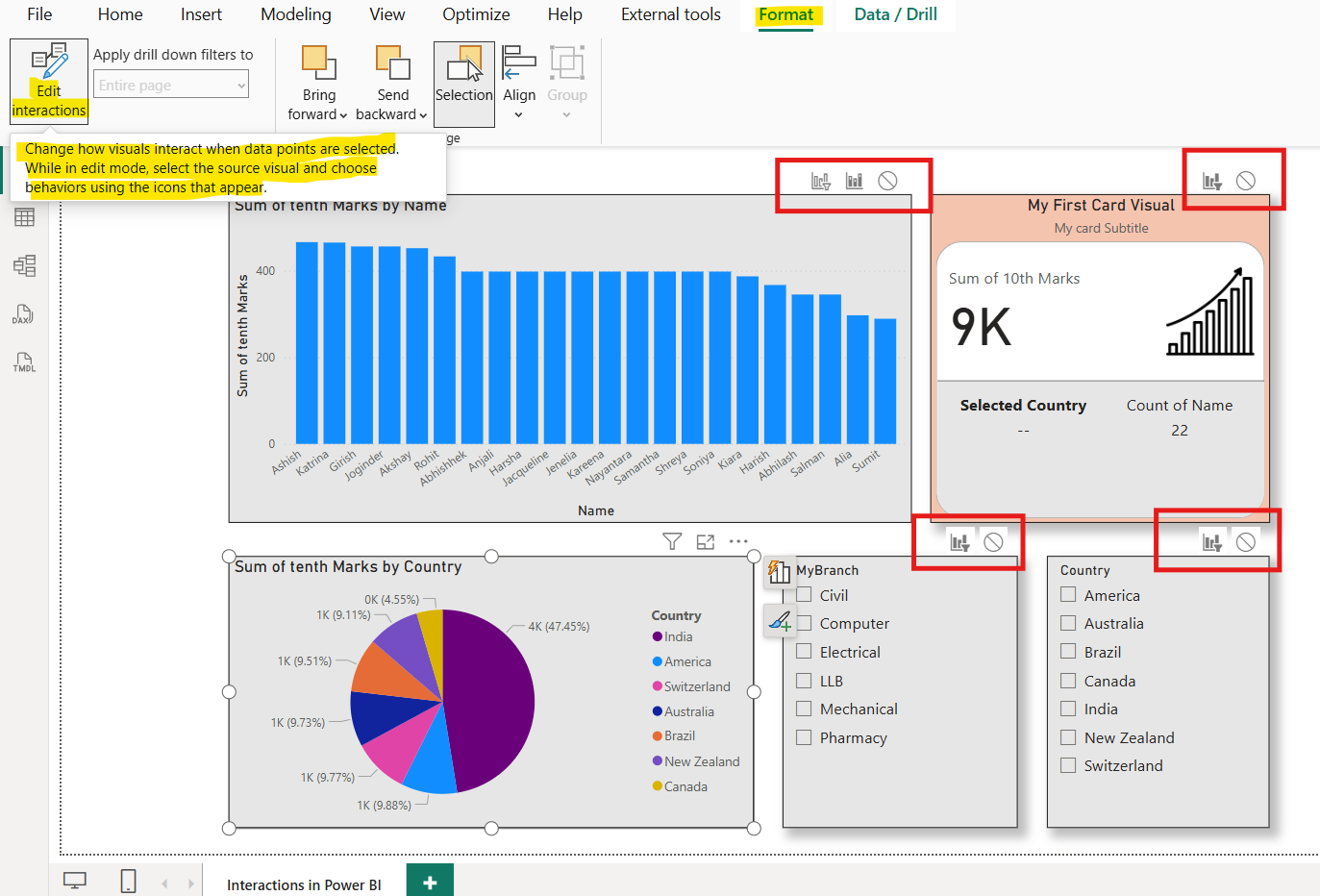Check the Mechanical branch checkbox
The image size is (1320, 896).
(x=803, y=709)
